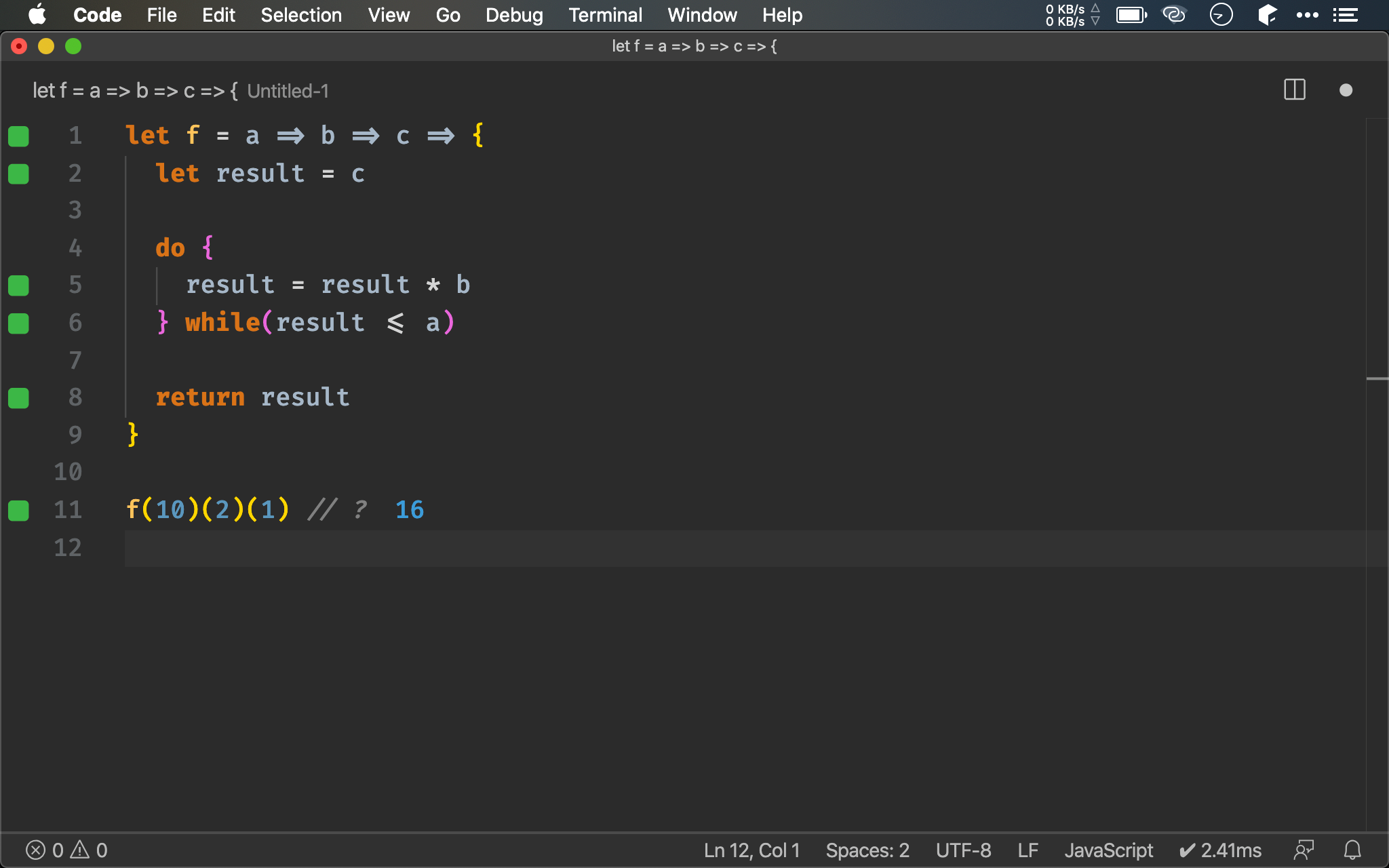
Task: Open the Help menu
Action: pos(782,15)
